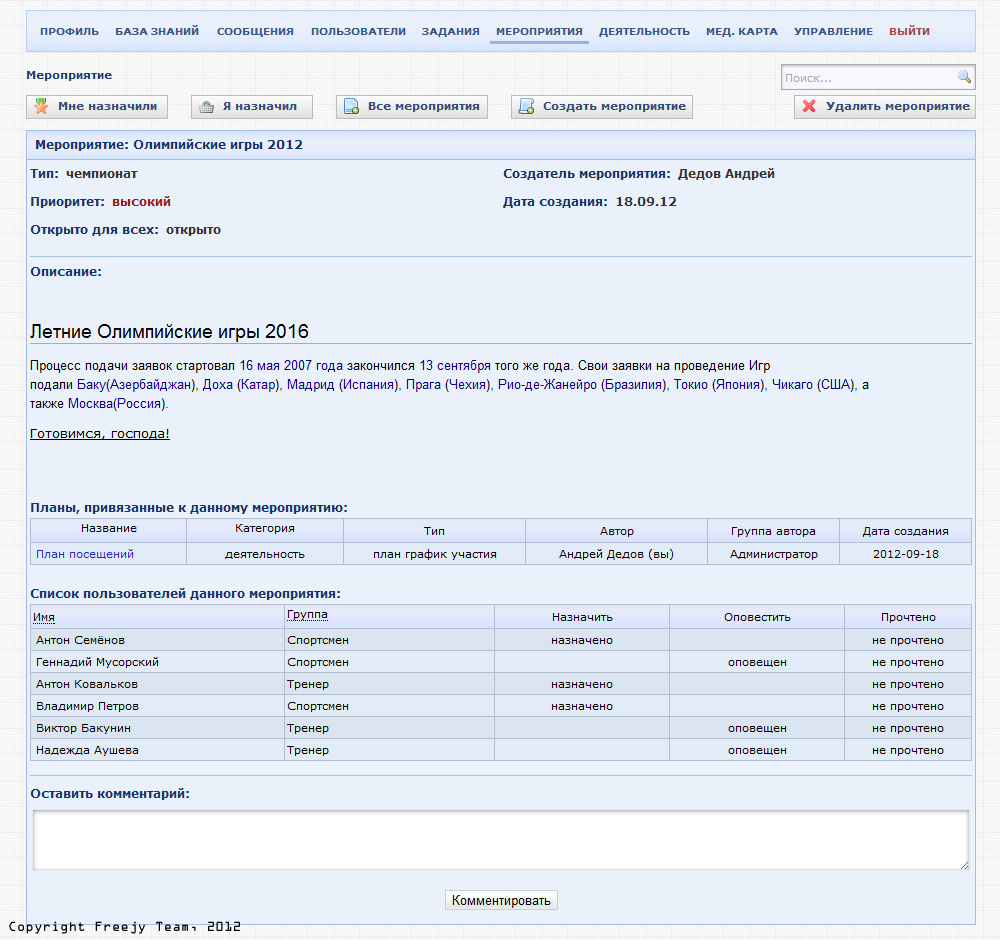The width and height of the screenshot is (1000, 940).
Task: Click the medal icon on Мне назначили
Action: pos(42,107)
